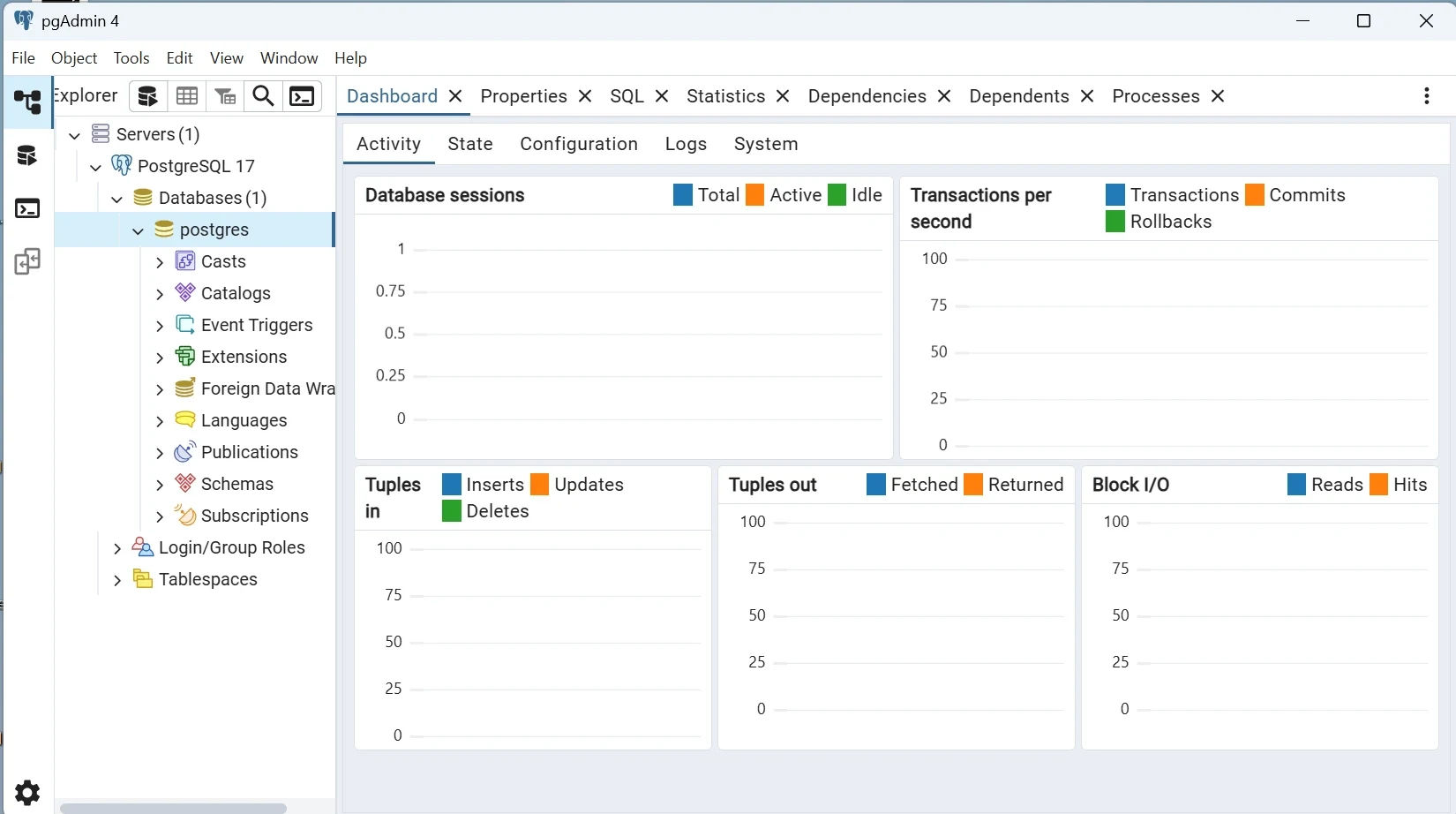Switch to the Dependencies tab

(867, 96)
